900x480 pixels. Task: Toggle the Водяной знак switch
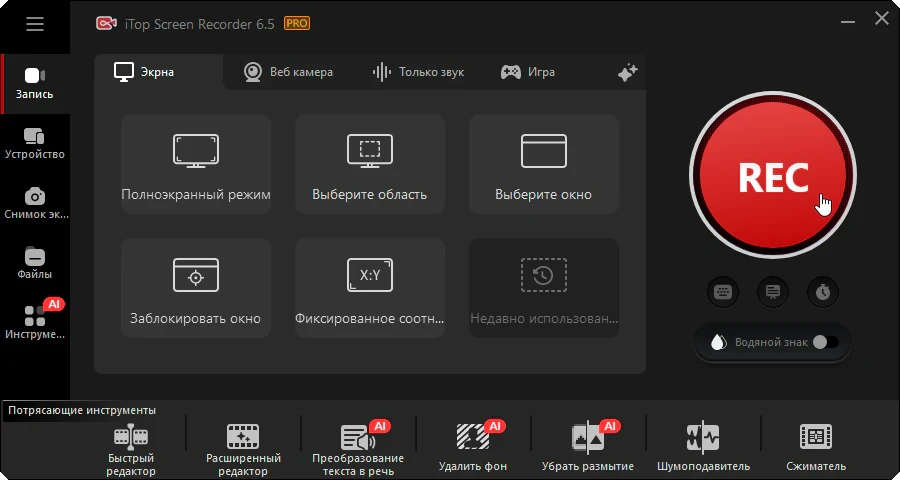826,342
